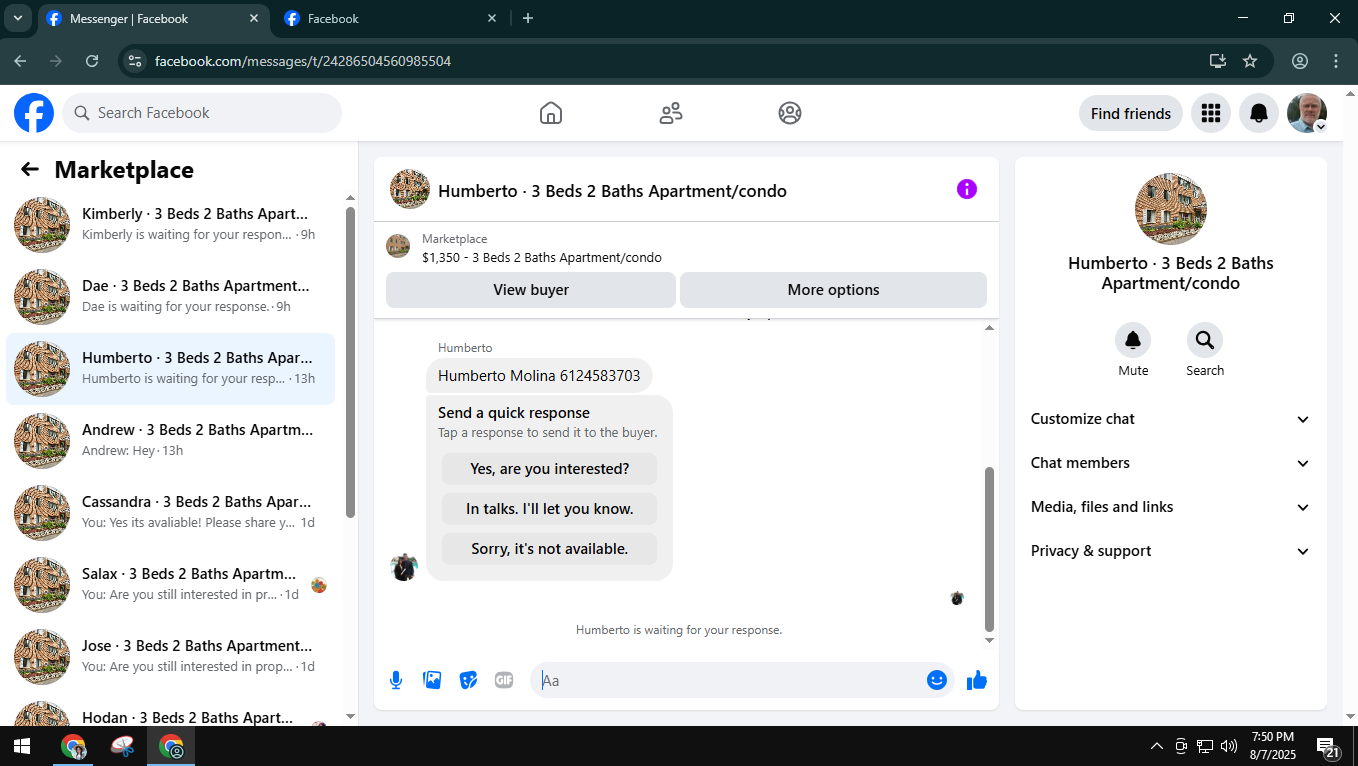Focus the Search Facebook field
The height and width of the screenshot is (766, 1358).
point(202,113)
